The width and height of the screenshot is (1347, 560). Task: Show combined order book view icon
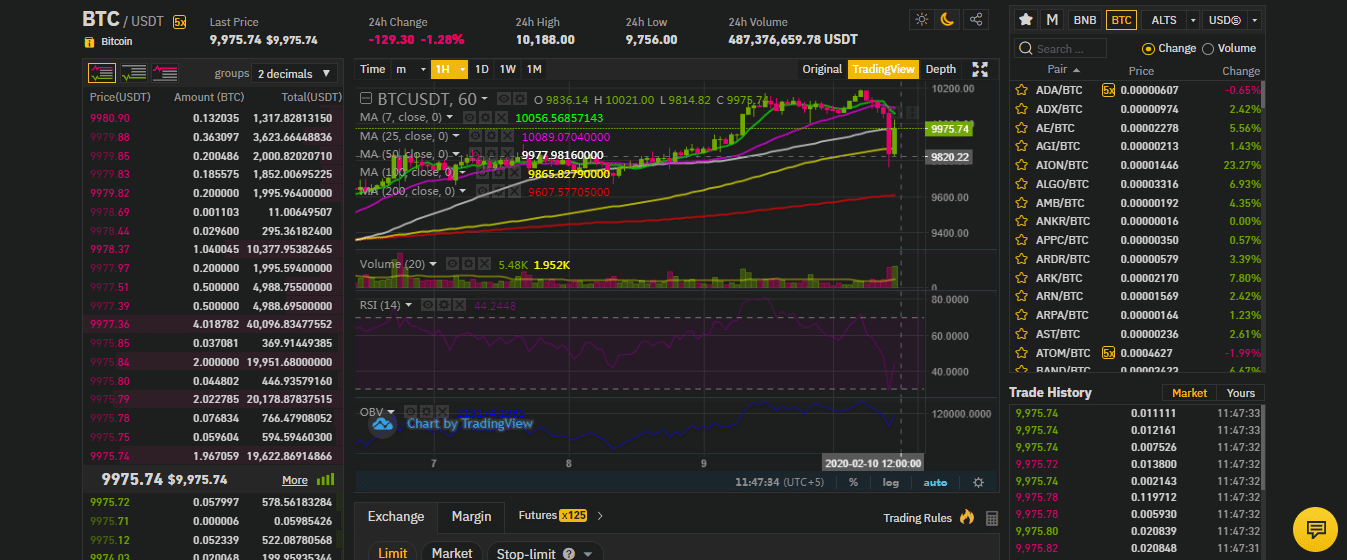pyautogui.click(x=102, y=73)
